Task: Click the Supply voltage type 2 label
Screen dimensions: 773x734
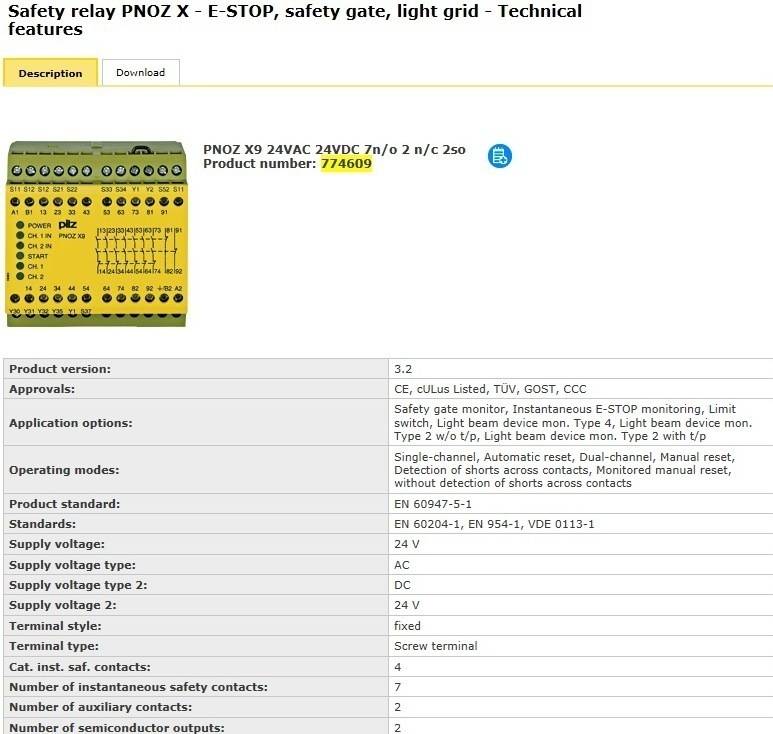Action: point(78,585)
